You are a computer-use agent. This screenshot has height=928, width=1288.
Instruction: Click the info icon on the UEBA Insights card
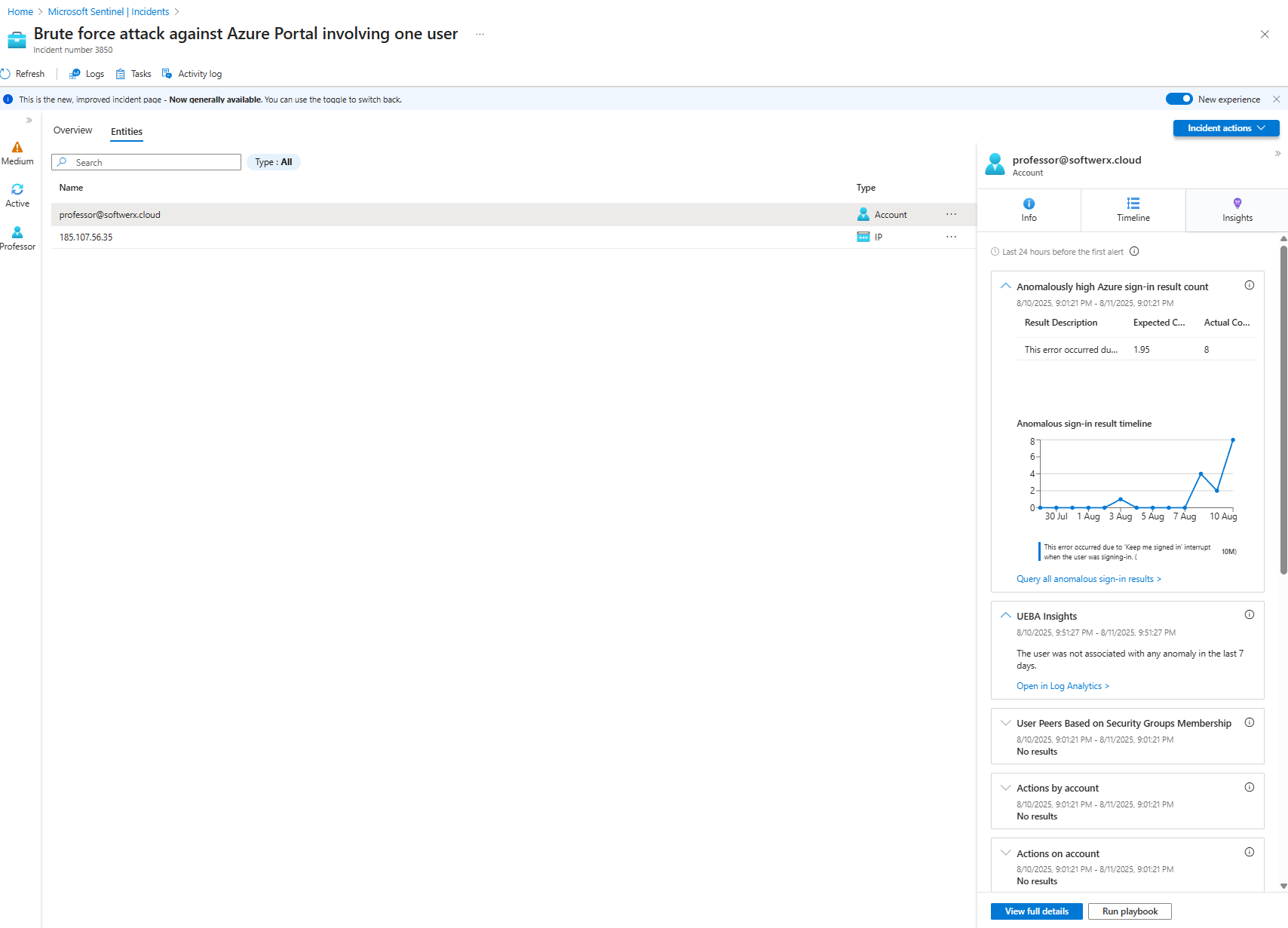(1250, 615)
